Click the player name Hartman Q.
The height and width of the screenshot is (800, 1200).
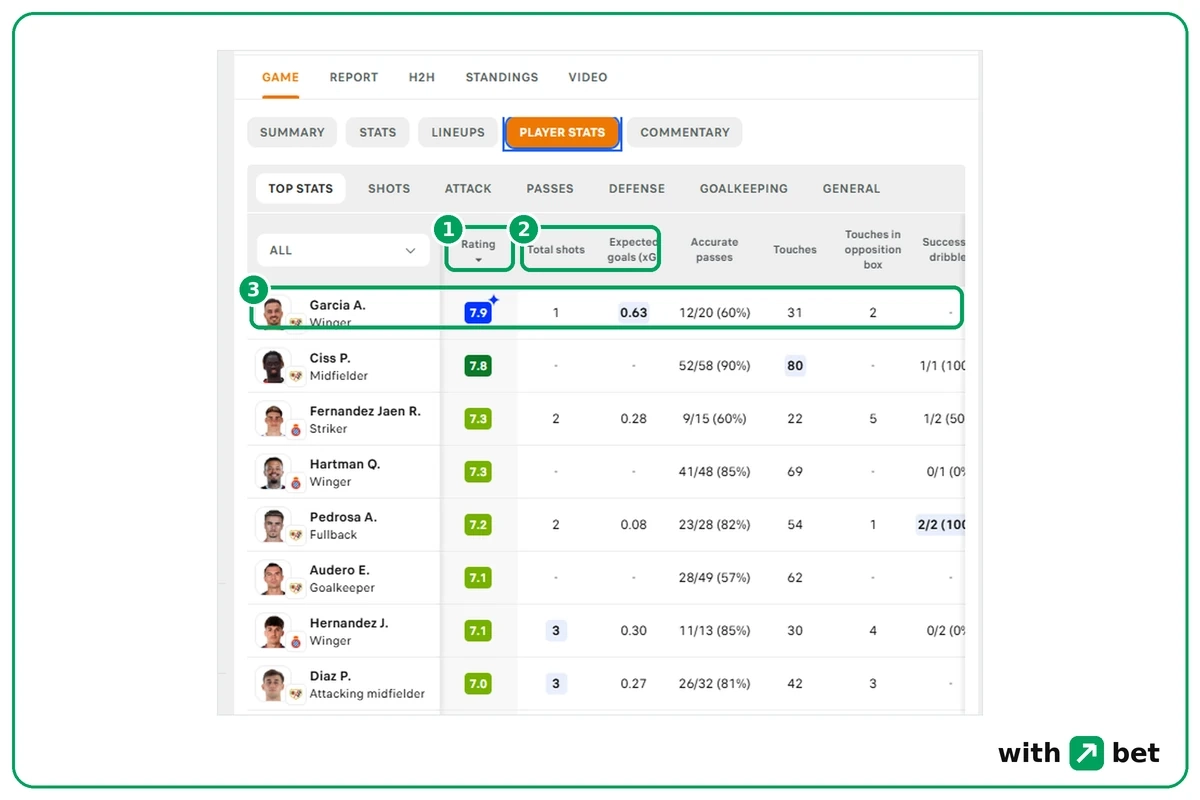point(345,464)
